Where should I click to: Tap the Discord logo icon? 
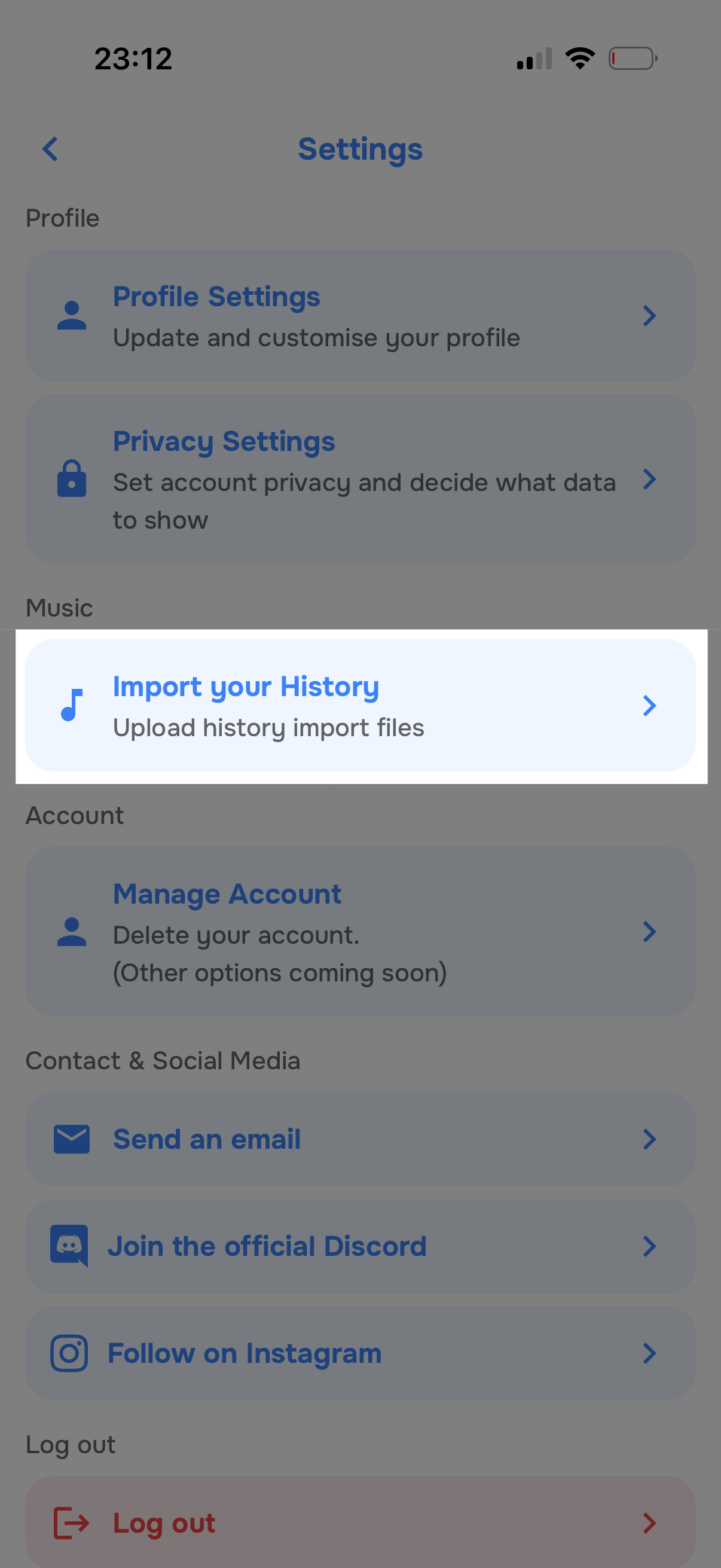pyautogui.click(x=69, y=1246)
